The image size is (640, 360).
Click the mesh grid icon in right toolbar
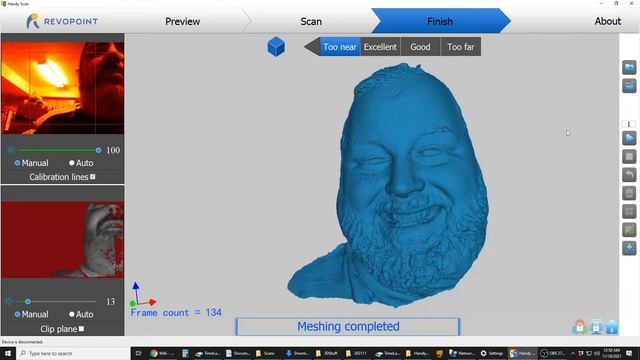tap(629, 211)
